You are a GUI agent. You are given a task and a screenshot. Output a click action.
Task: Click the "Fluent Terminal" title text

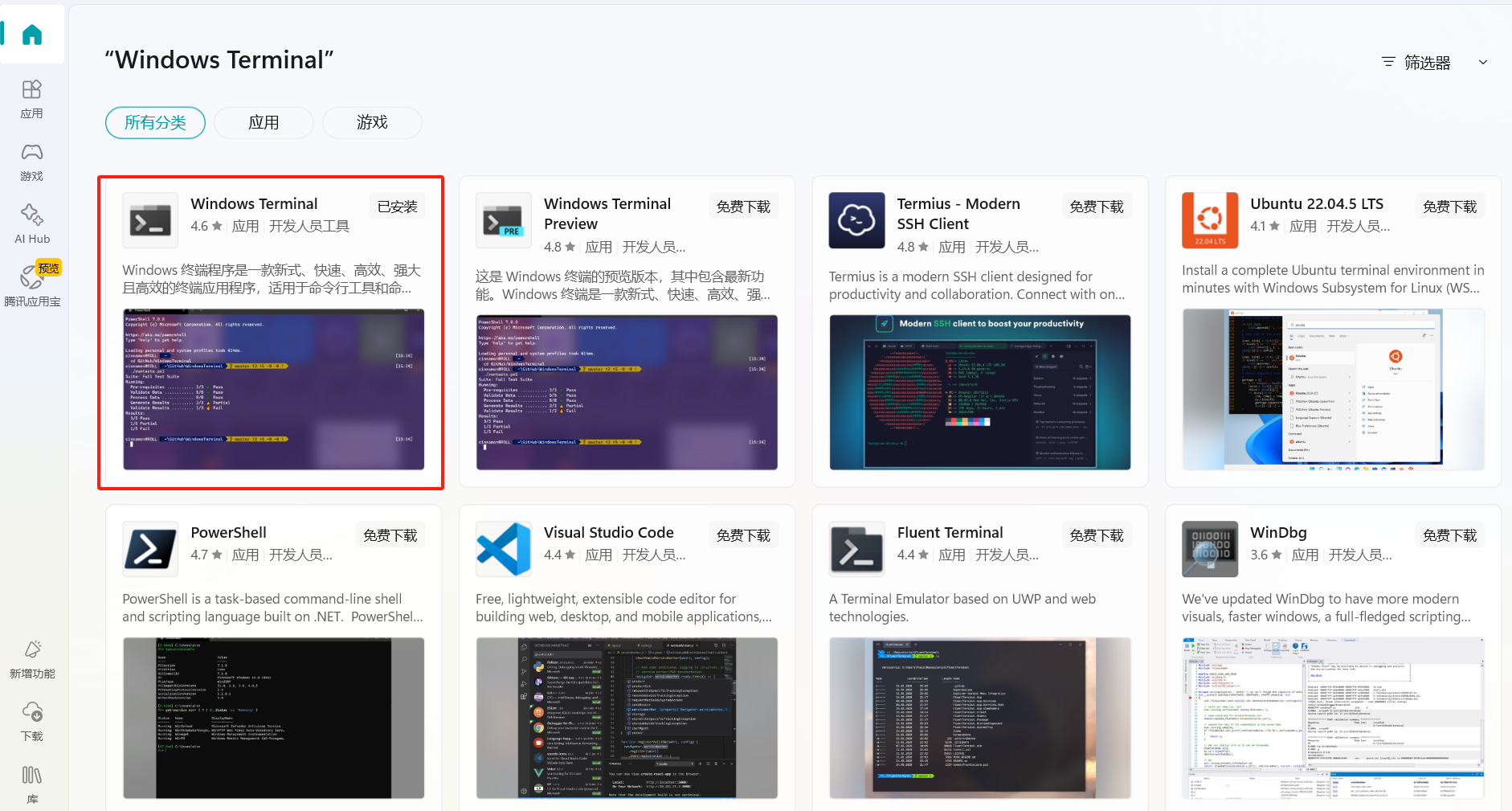pos(950,532)
